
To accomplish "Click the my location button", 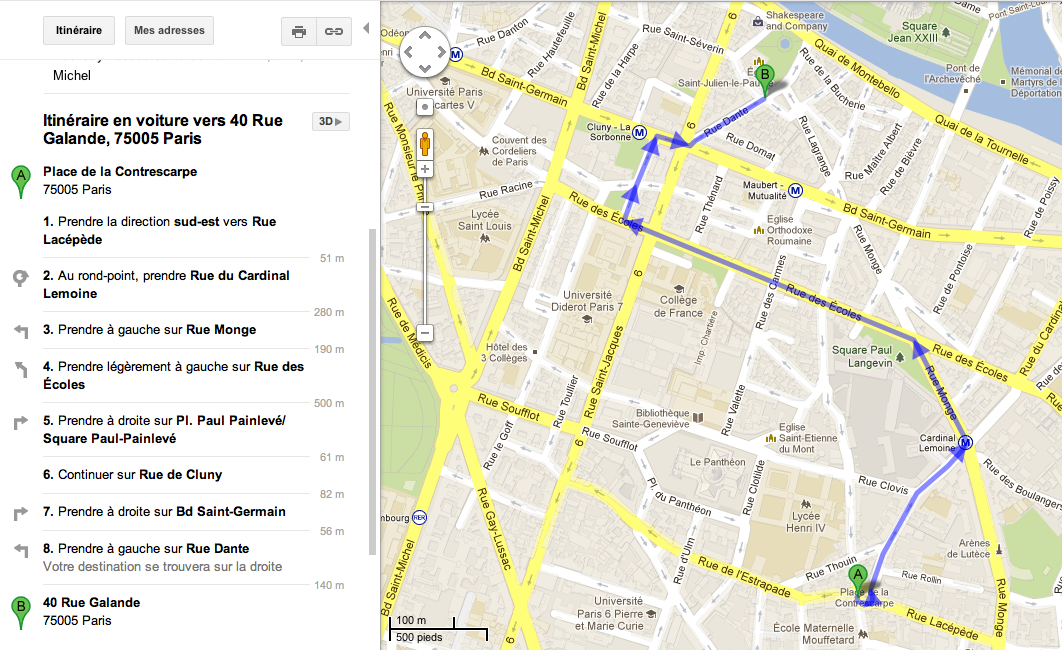I will (425, 106).
